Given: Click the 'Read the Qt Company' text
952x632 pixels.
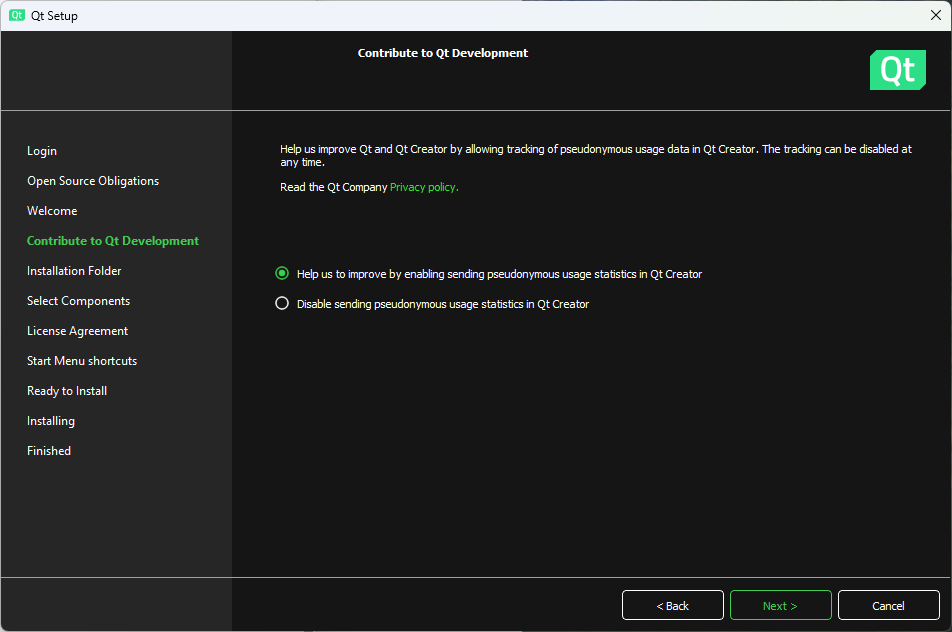Looking at the screenshot, I should click(x=333, y=187).
